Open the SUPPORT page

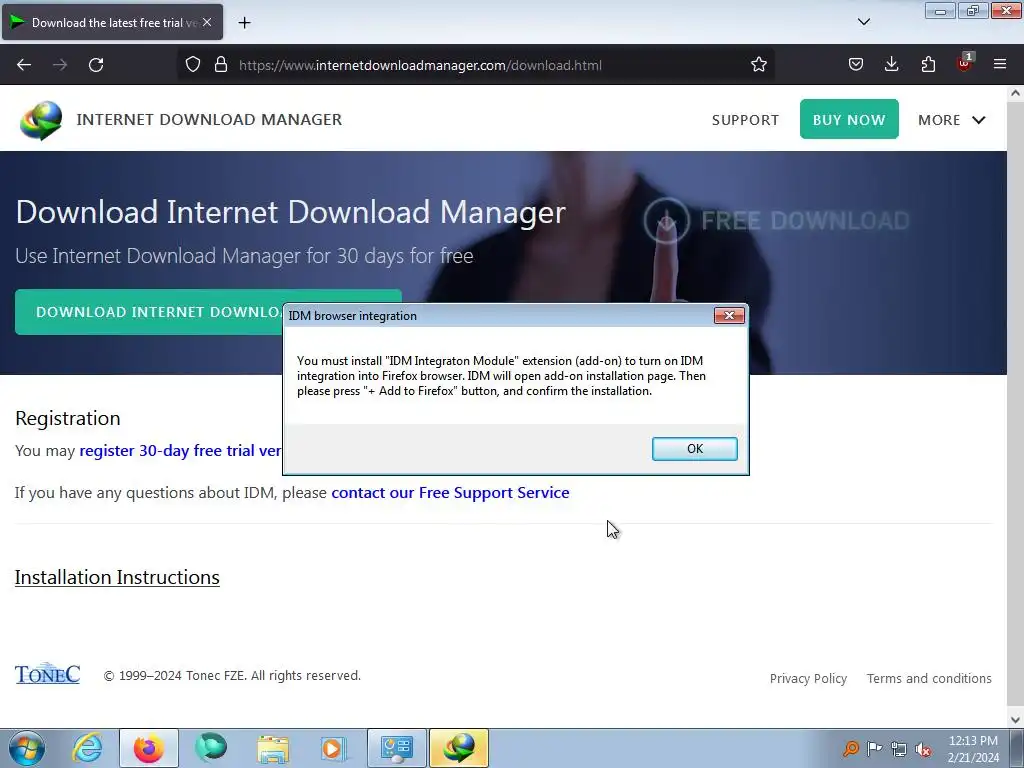click(745, 120)
